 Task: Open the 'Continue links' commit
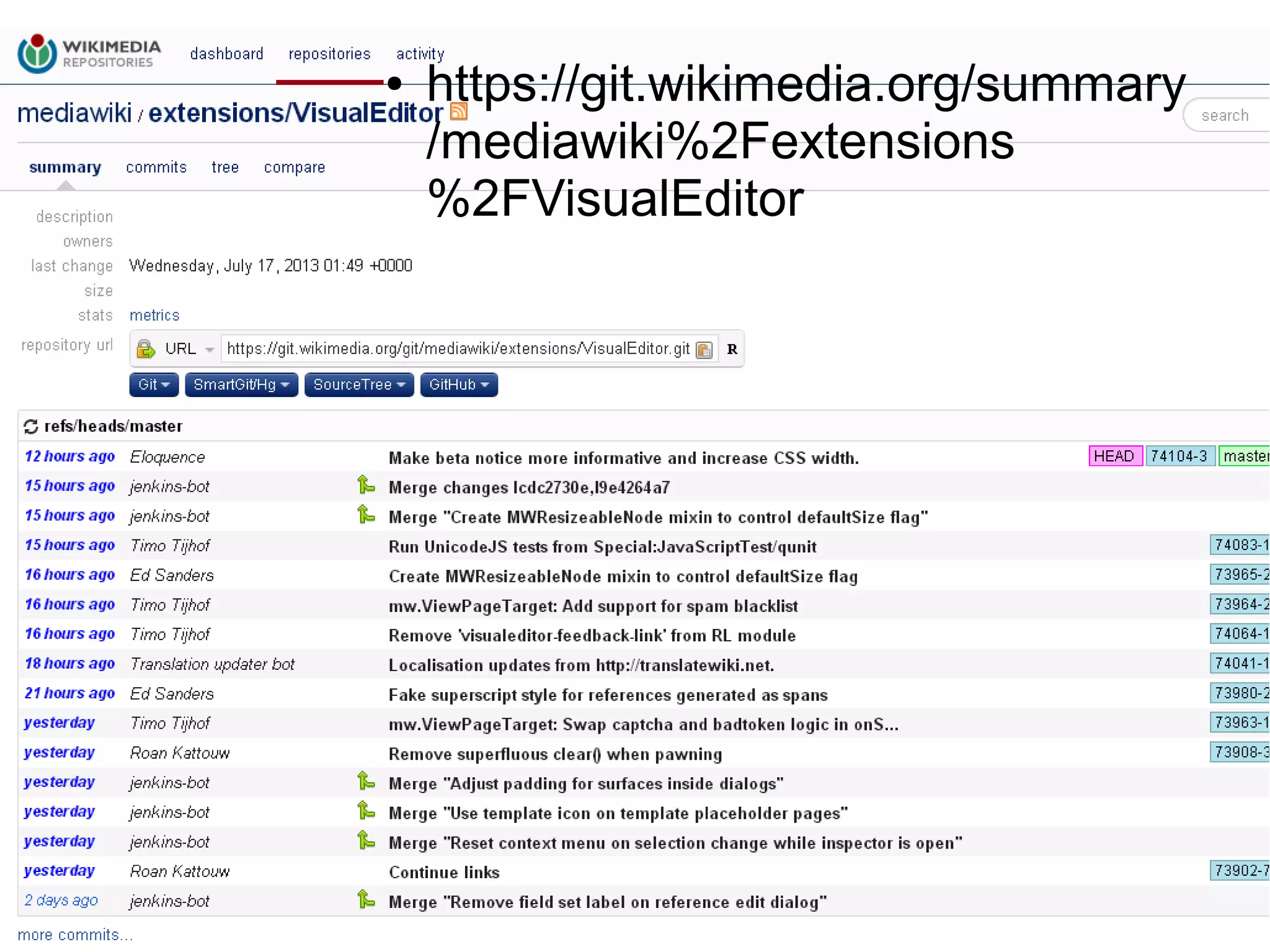tap(444, 873)
